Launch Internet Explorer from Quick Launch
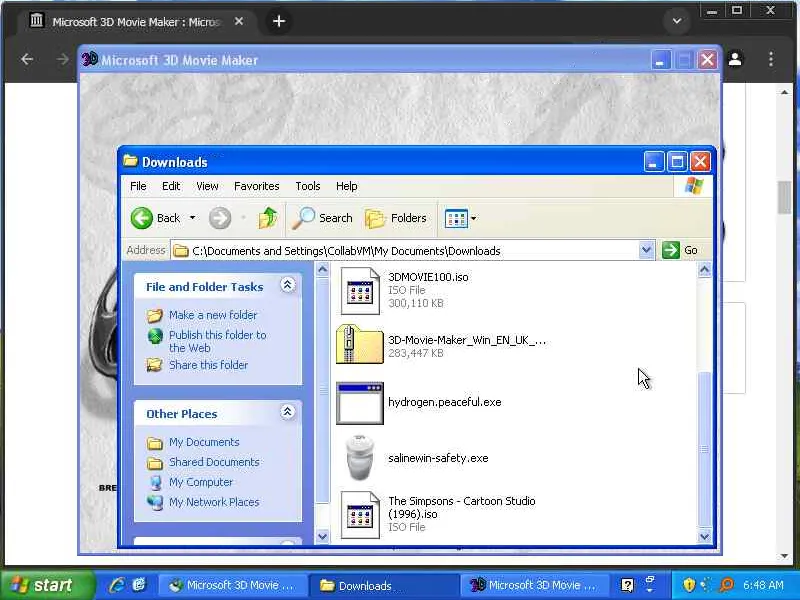The image size is (800, 600). tap(117, 585)
